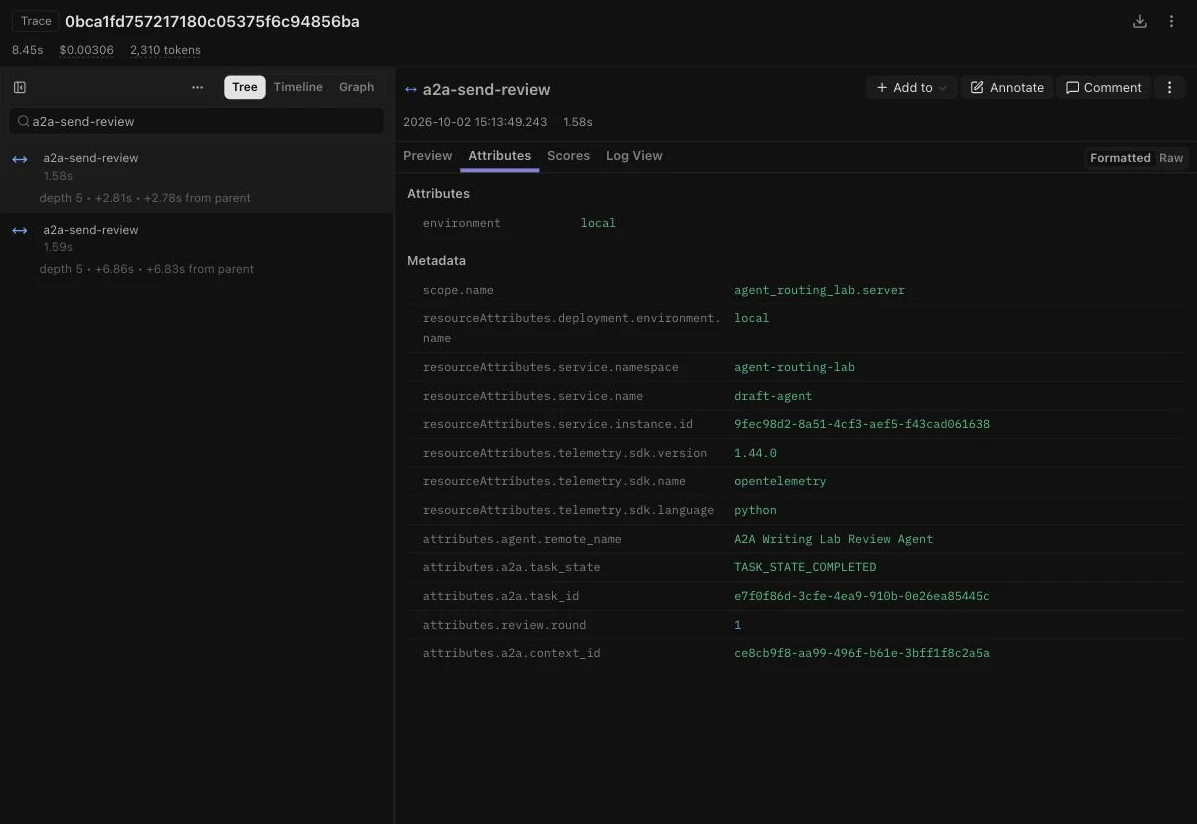Viewport: 1197px width, 824px height.
Task: Click the $0.00306 cost value
Action: tap(86, 50)
